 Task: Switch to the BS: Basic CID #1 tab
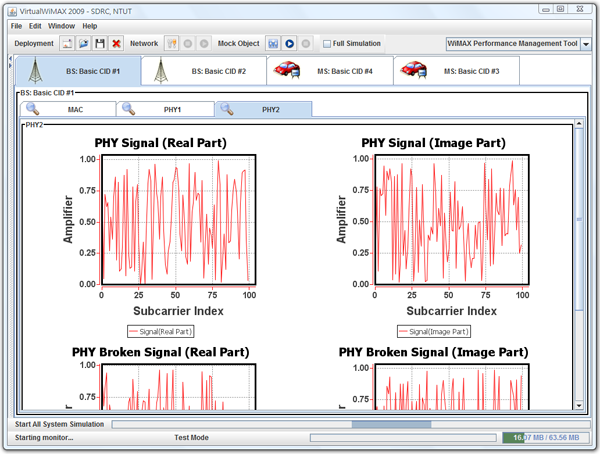(x=78, y=71)
